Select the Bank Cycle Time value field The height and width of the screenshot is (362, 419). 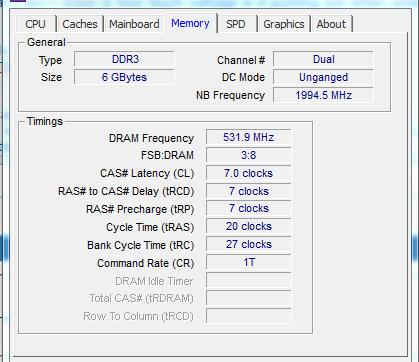point(249,244)
